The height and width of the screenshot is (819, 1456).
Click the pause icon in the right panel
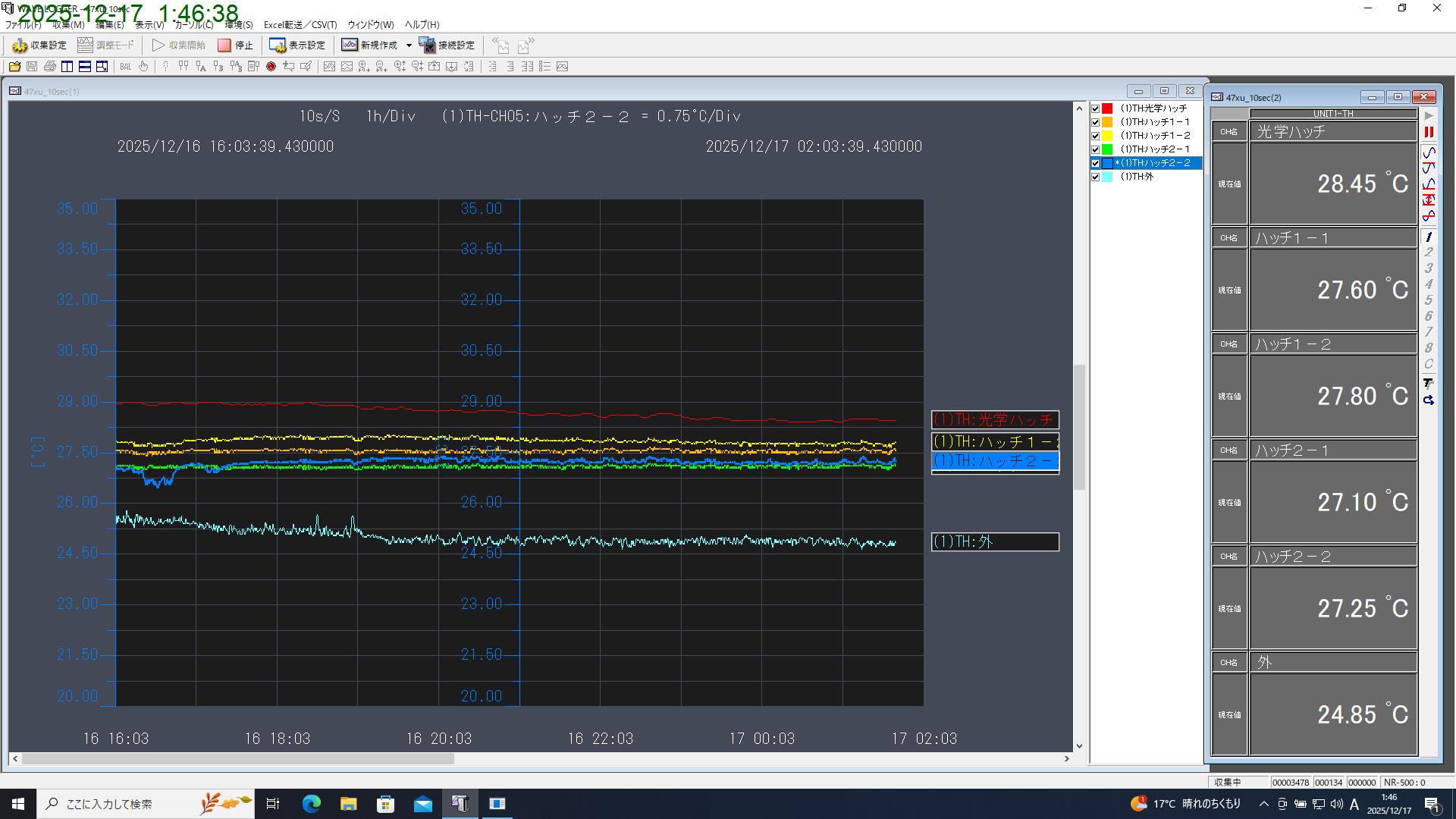(x=1429, y=131)
